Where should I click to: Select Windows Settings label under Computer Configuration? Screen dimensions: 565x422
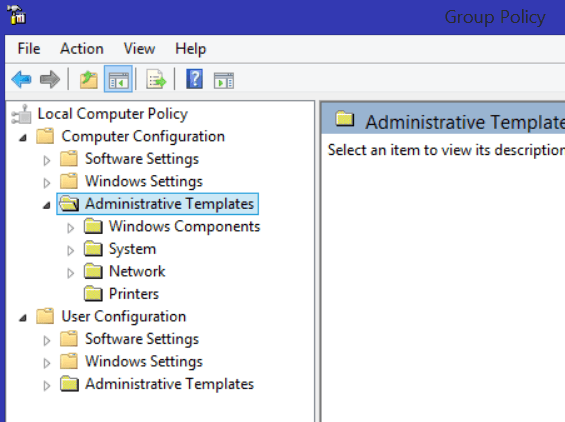pyautogui.click(x=144, y=181)
